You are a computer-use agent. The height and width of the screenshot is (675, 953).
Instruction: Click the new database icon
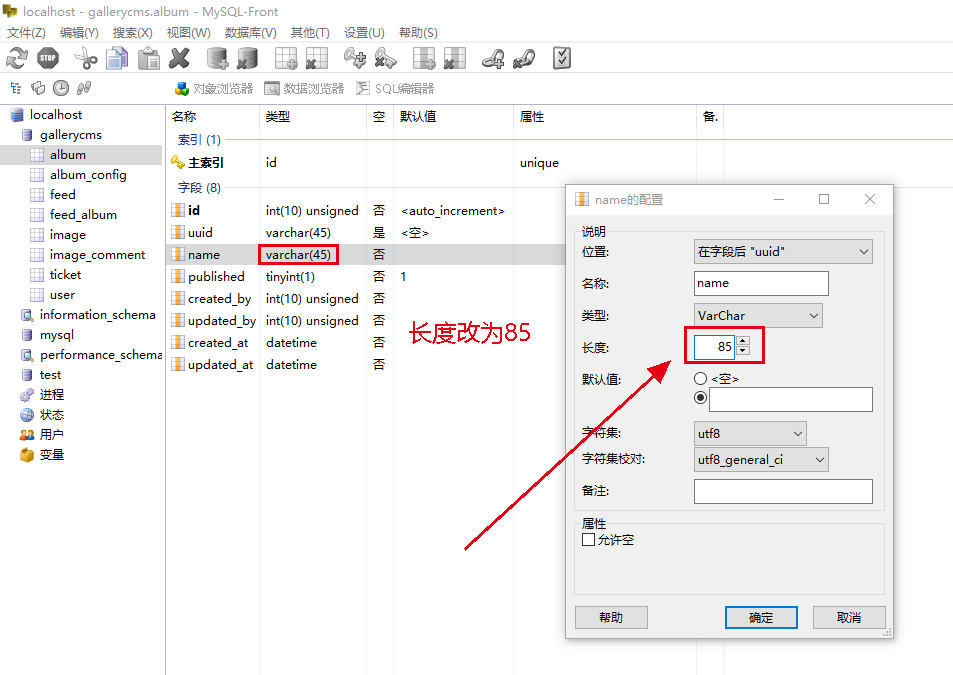coord(217,58)
